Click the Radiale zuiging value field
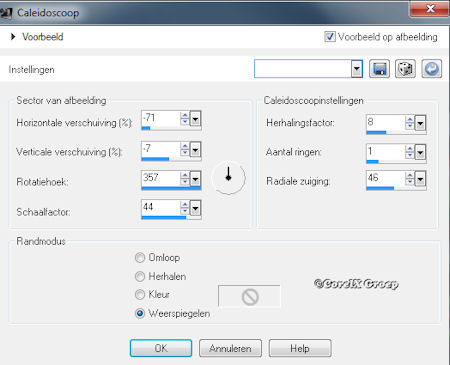Image resolution: width=450 pixels, height=365 pixels. click(x=385, y=178)
